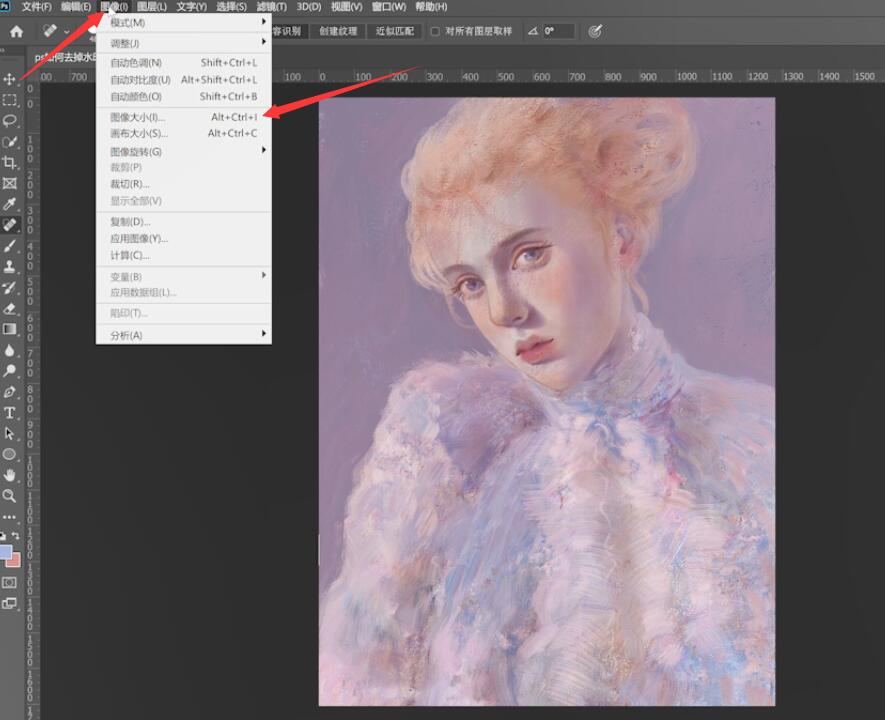This screenshot has height=720, width=885.
Task: Open the 视图(V) menu
Action: (347, 7)
